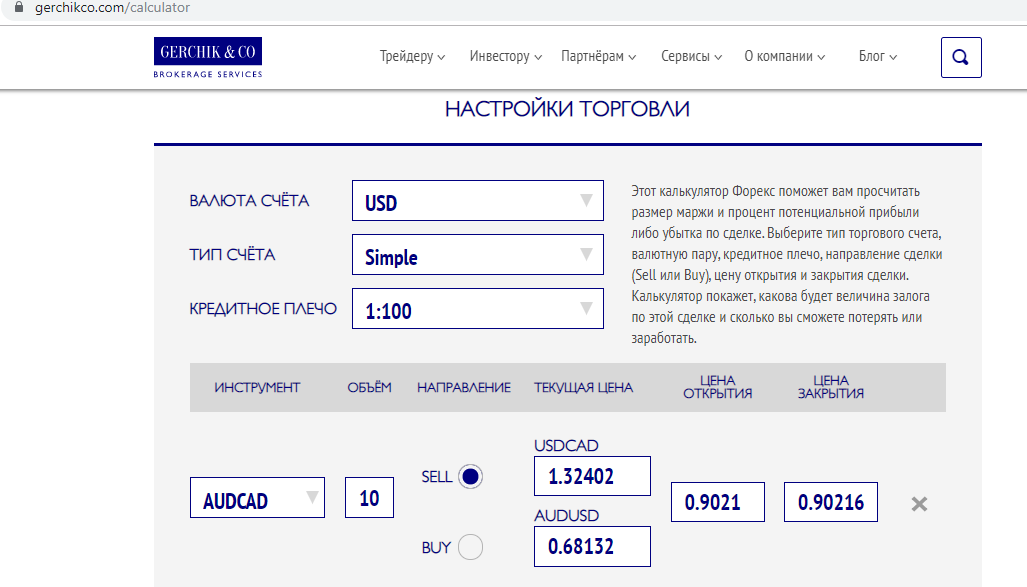Click the closing price field 0.90216
This screenshot has height=587, width=1027.
[830, 502]
